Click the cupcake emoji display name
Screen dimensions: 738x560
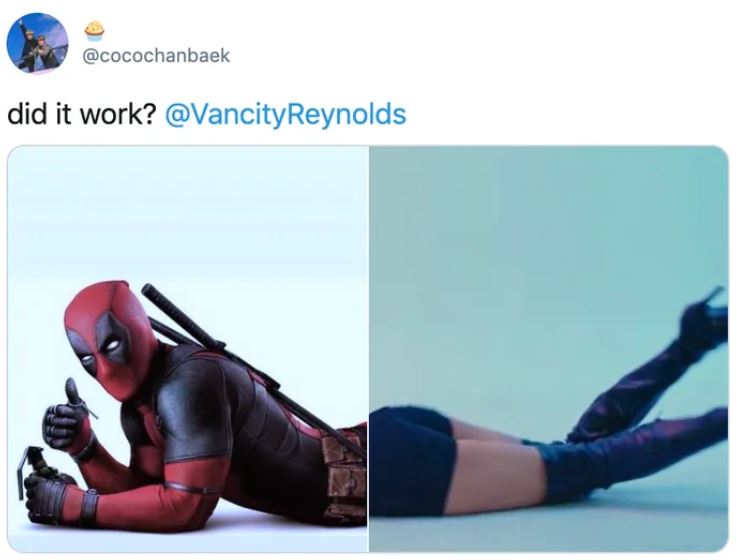pos(94,29)
